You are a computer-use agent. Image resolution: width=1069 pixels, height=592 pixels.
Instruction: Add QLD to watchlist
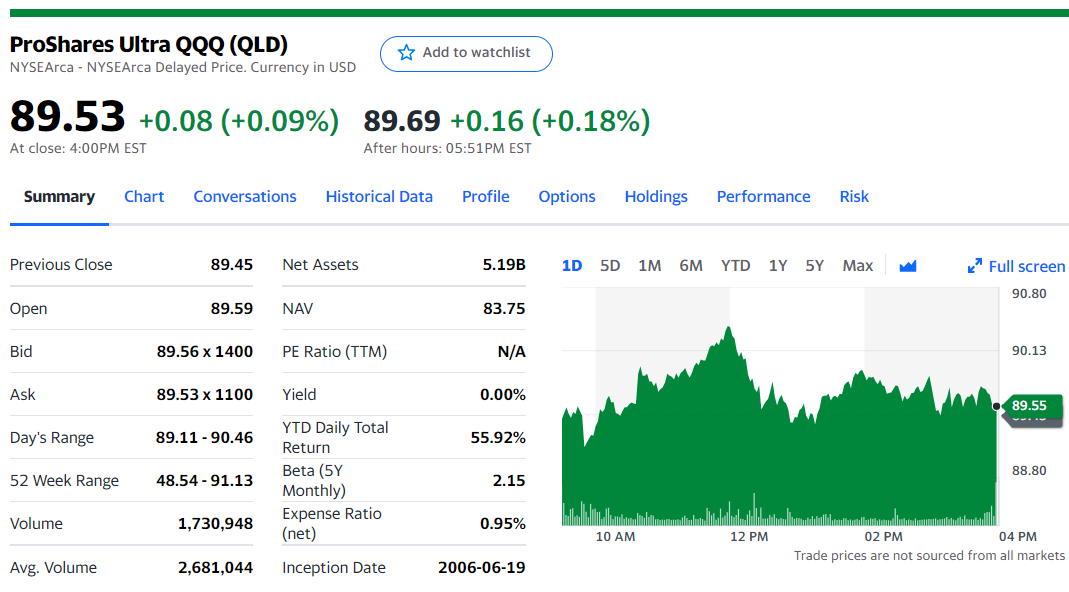[x=466, y=53]
